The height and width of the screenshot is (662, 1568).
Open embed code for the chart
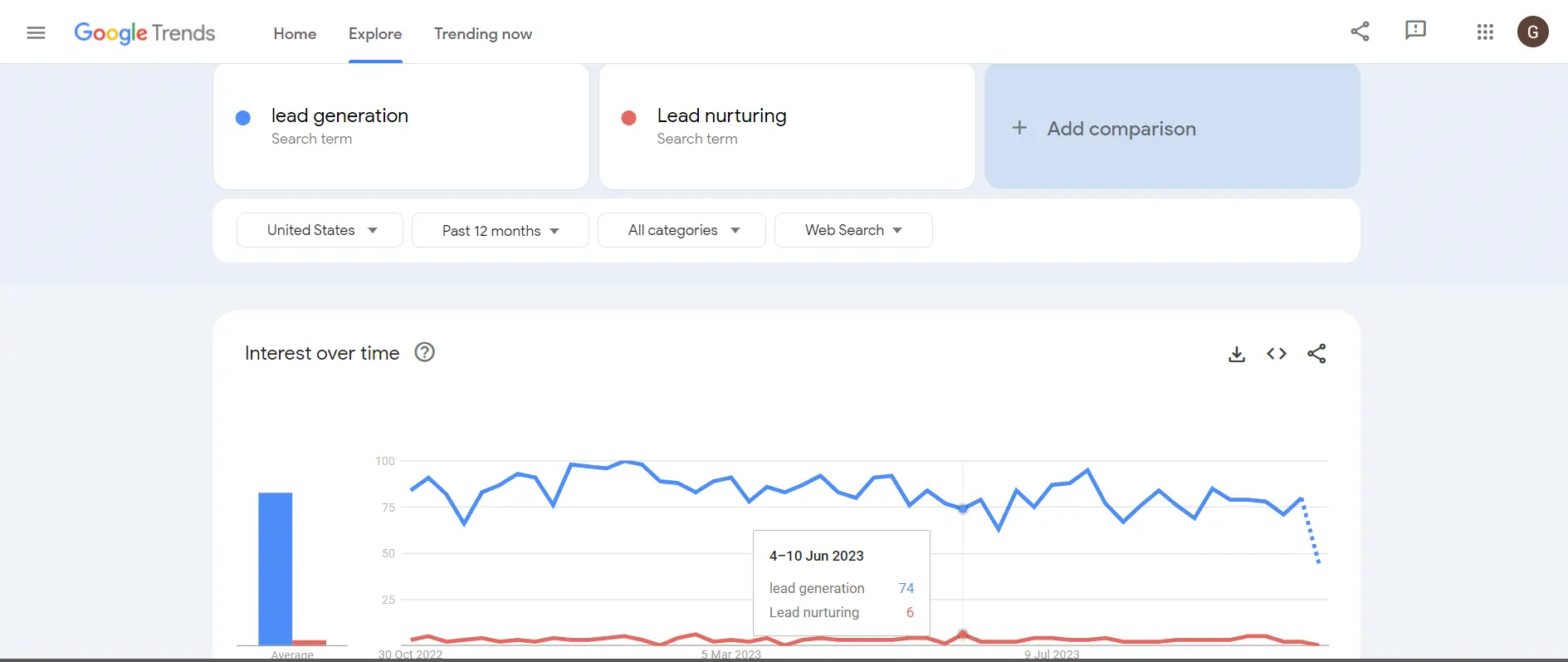(x=1277, y=354)
